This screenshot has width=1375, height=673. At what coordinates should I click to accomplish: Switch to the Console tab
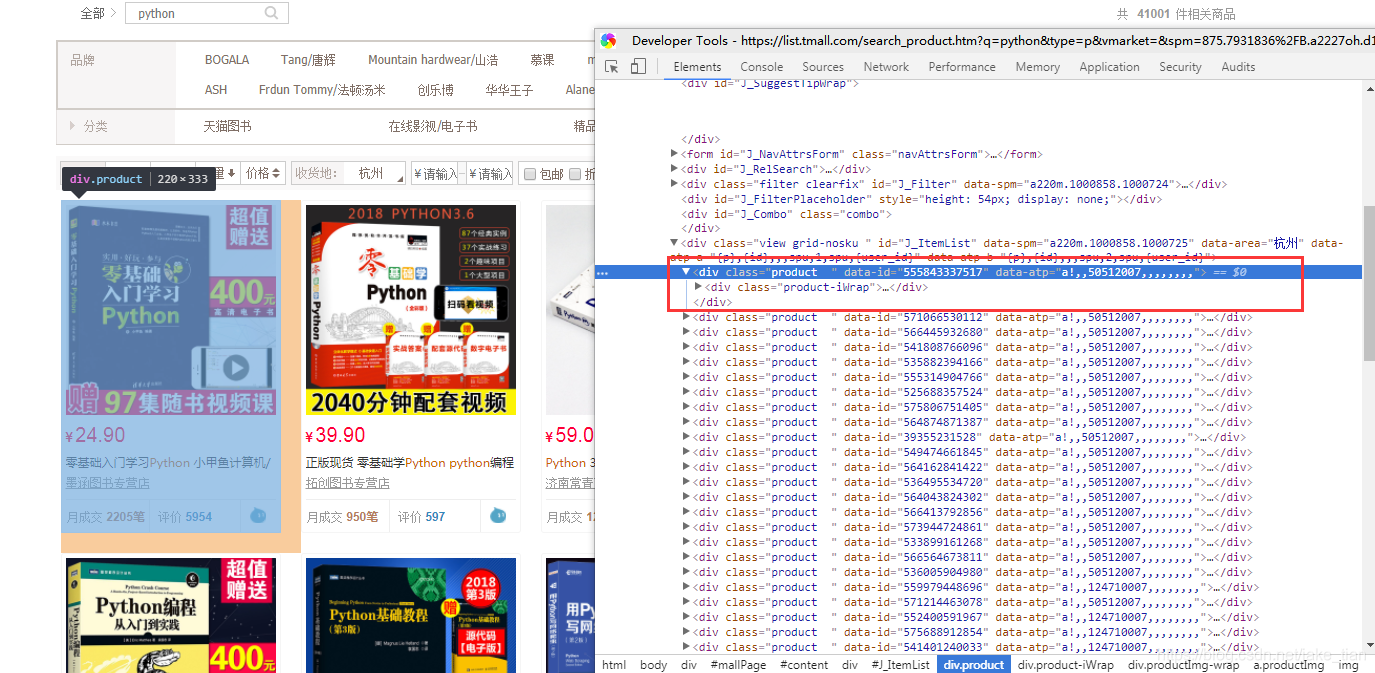pyautogui.click(x=762, y=67)
